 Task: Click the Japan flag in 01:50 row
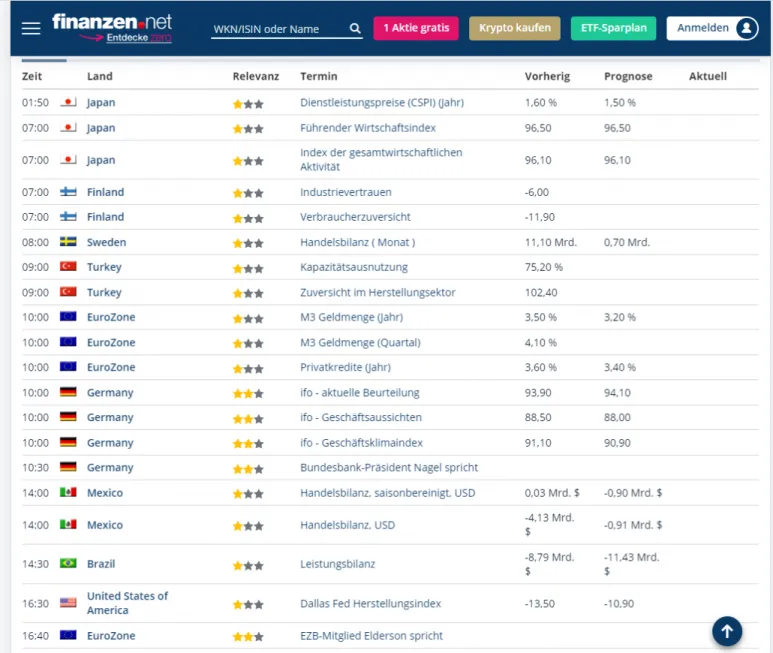(68, 102)
